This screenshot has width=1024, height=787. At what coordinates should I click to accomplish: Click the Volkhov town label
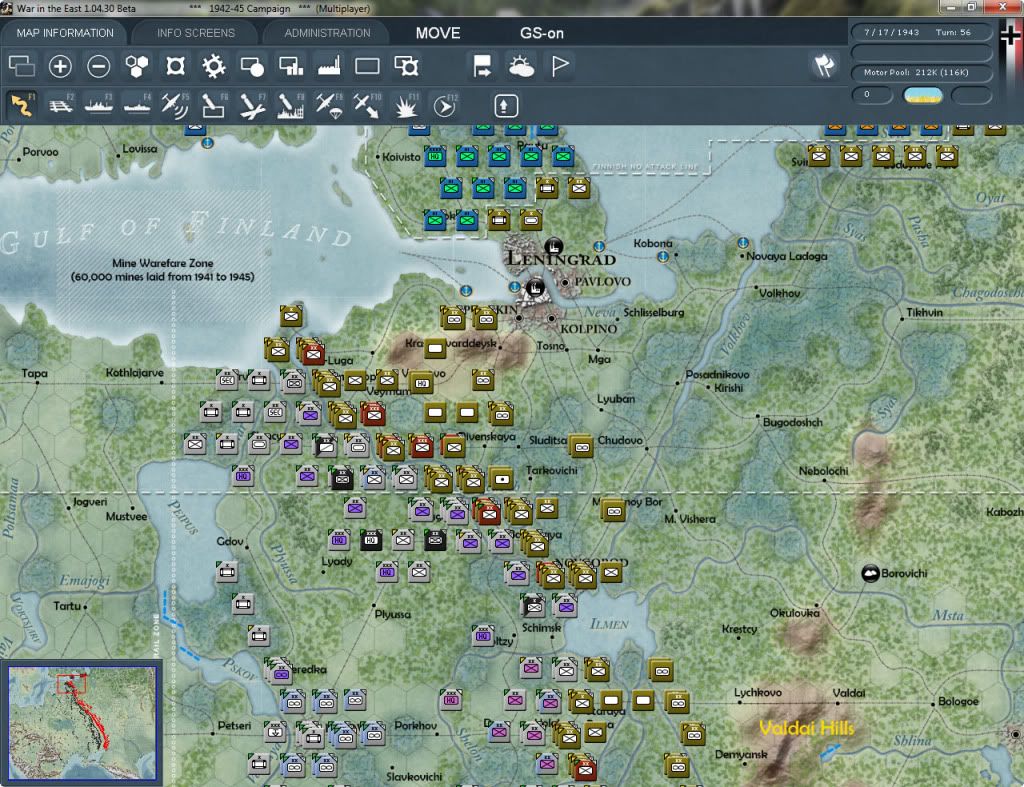tap(779, 293)
